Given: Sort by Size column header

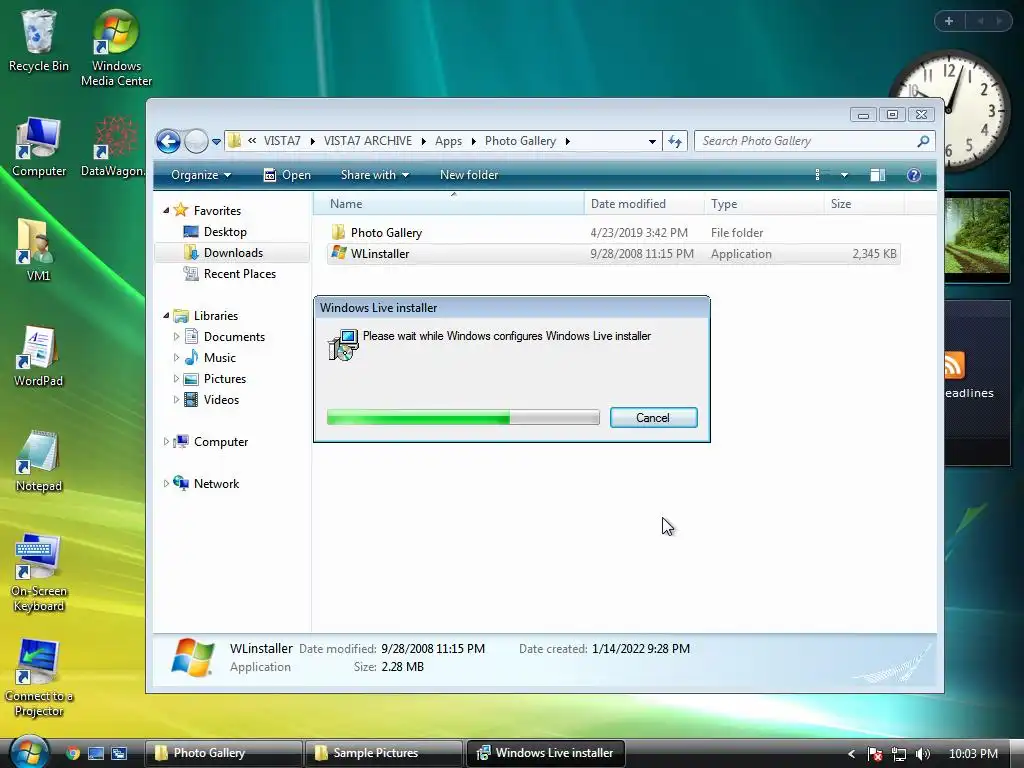Looking at the screenshot, I should tap(864, 204).
